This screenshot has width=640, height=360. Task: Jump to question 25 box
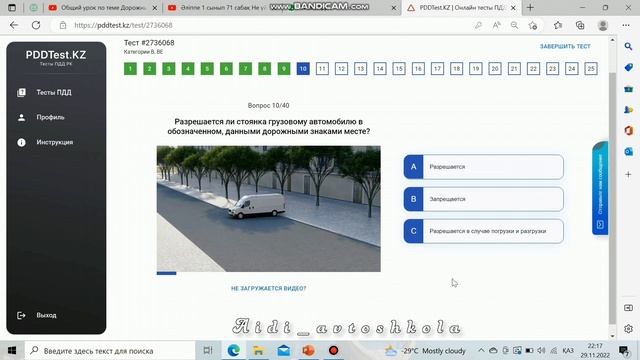click(591, 69)
